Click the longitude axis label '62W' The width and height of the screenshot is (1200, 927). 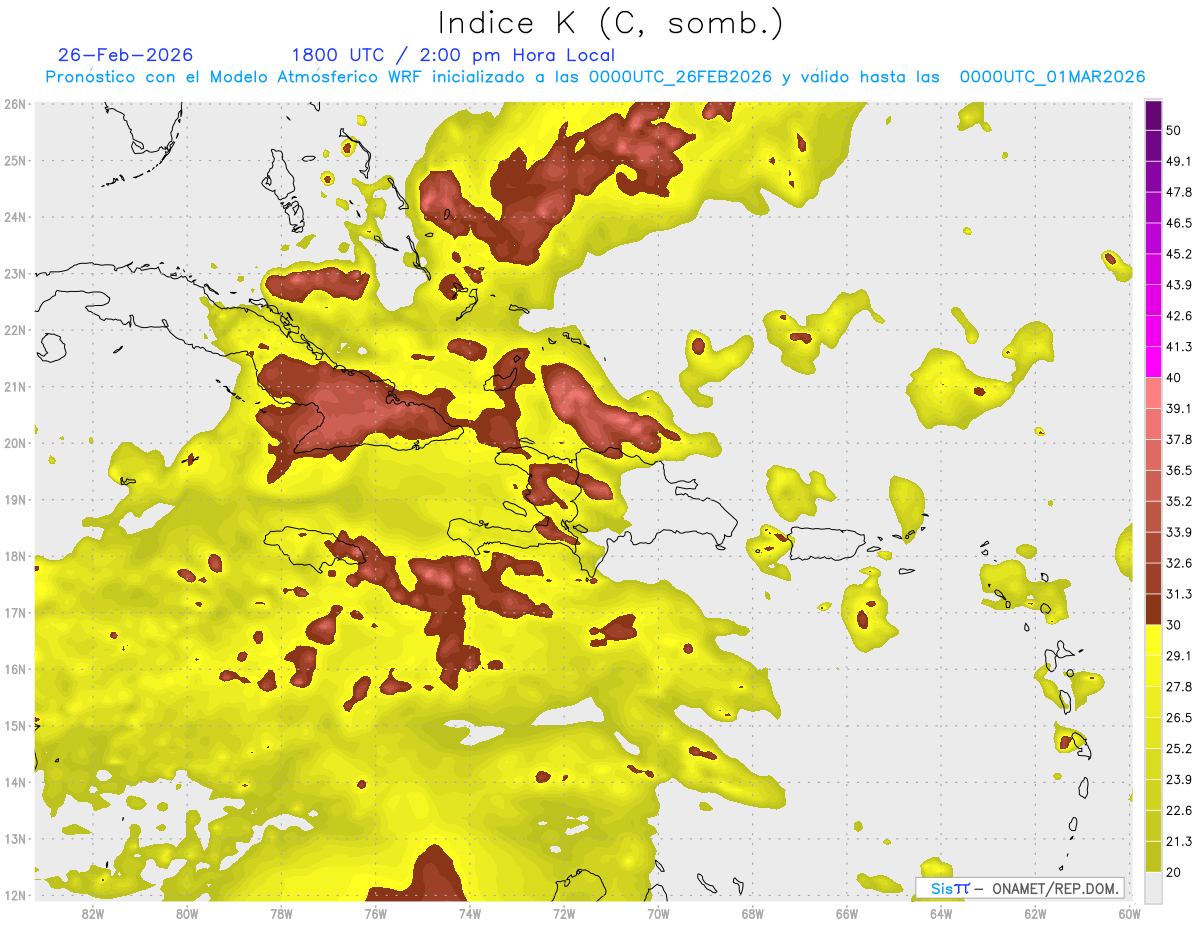pos(1035,913)
